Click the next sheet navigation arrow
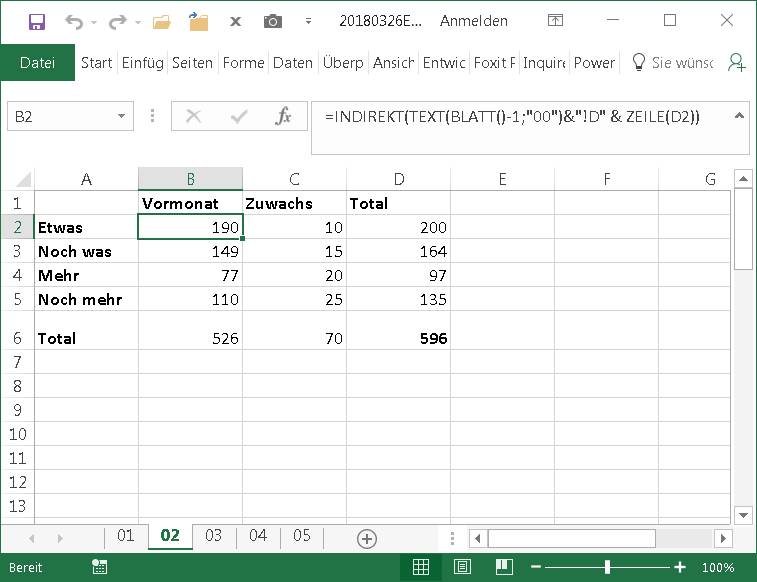The width and height of the screenshot is (757, 582). point(60,538)
